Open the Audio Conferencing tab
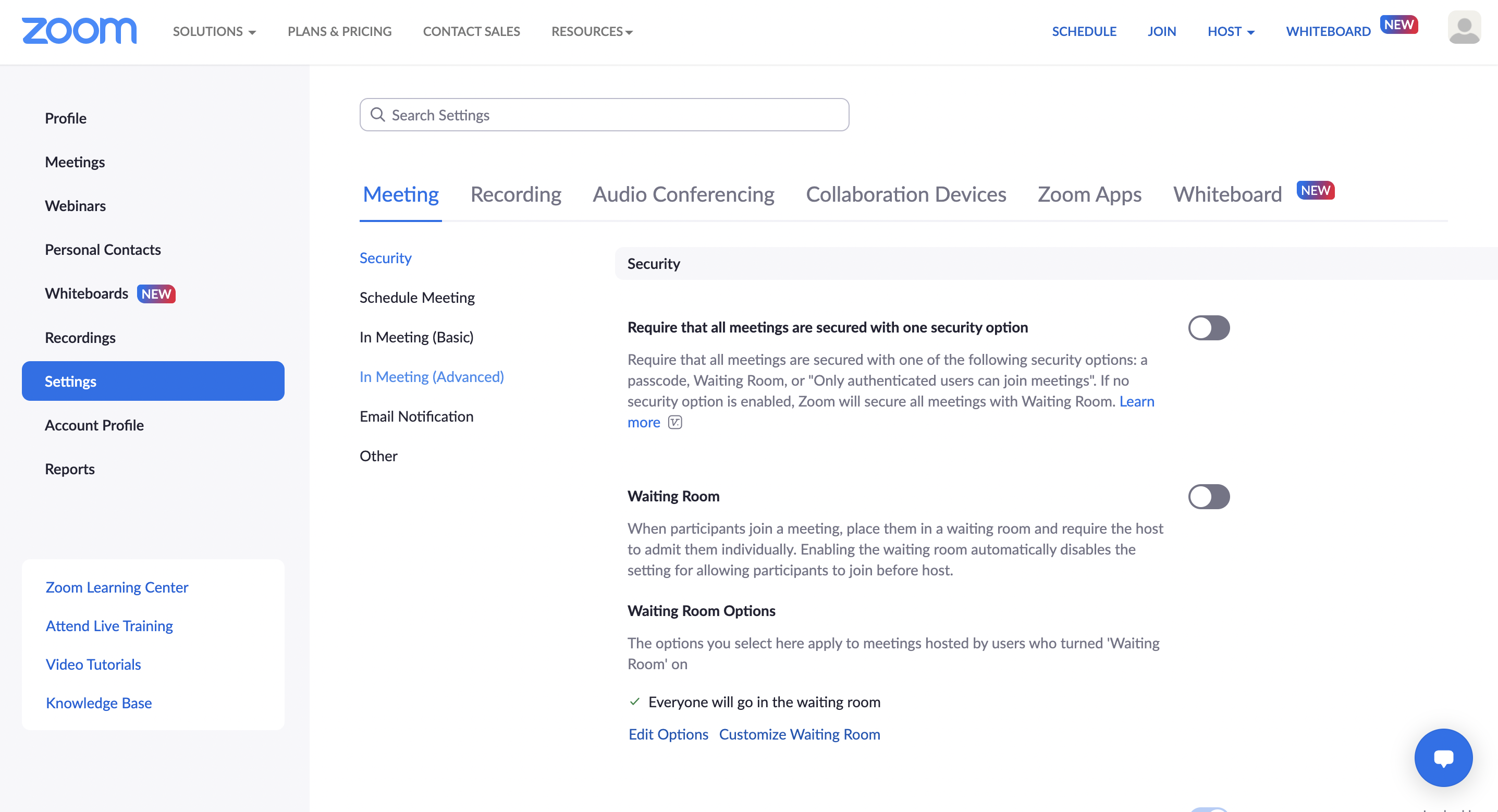Viewport: 1498px width, 812px height. [x=683, y=194]
